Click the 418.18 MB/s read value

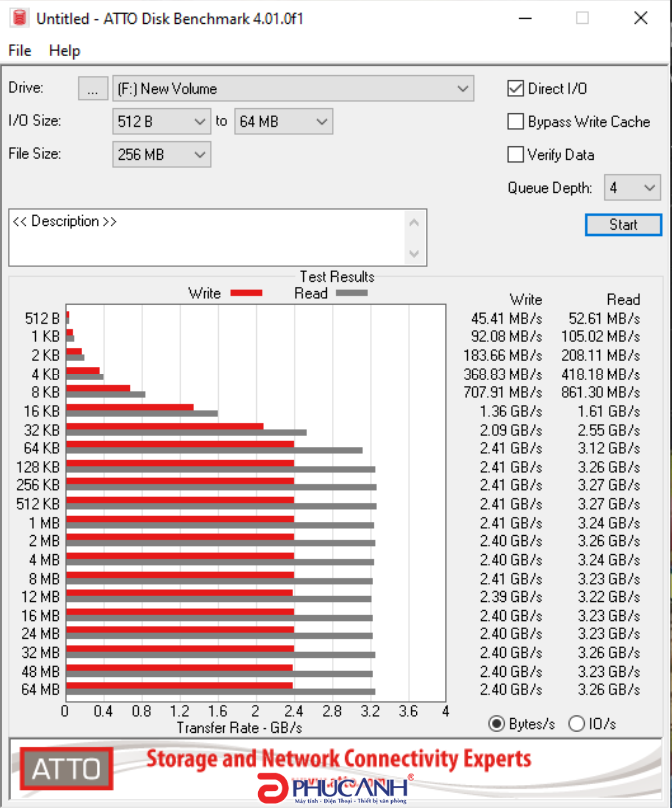pos(601,374)
